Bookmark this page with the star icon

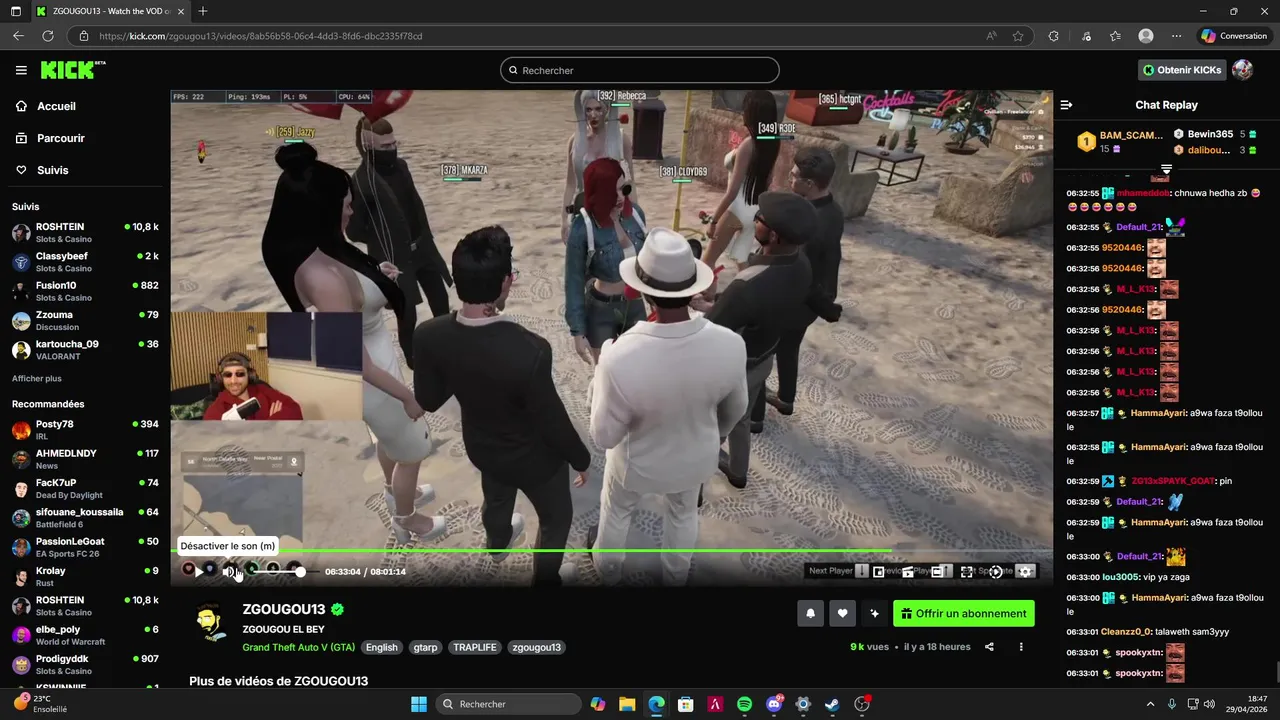(x=1018, y=36)
